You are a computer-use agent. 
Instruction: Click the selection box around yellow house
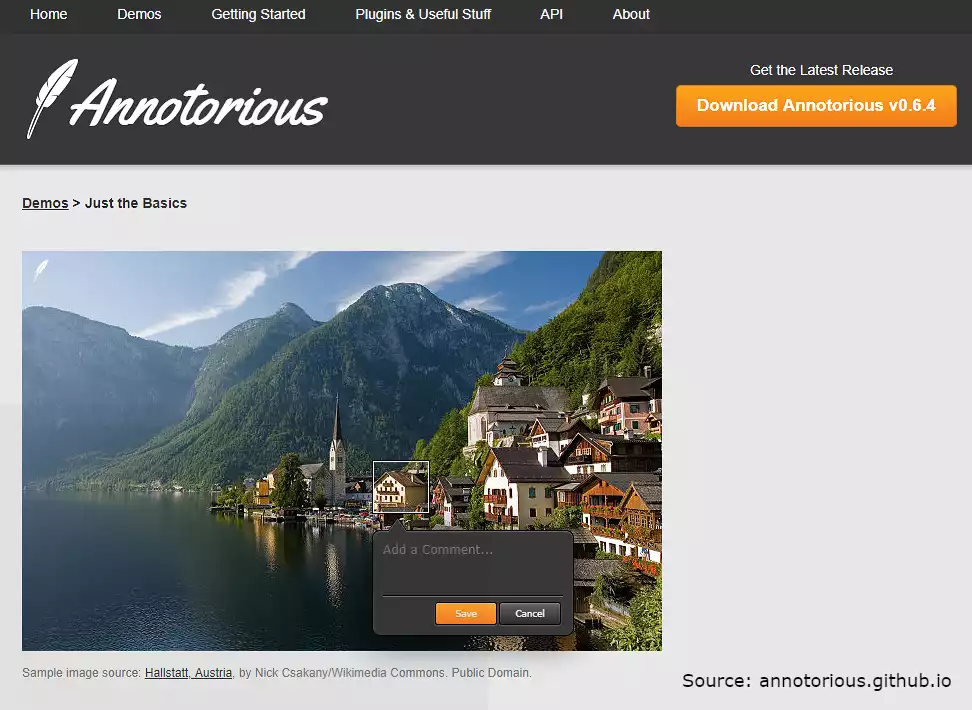tap(400, 487)
